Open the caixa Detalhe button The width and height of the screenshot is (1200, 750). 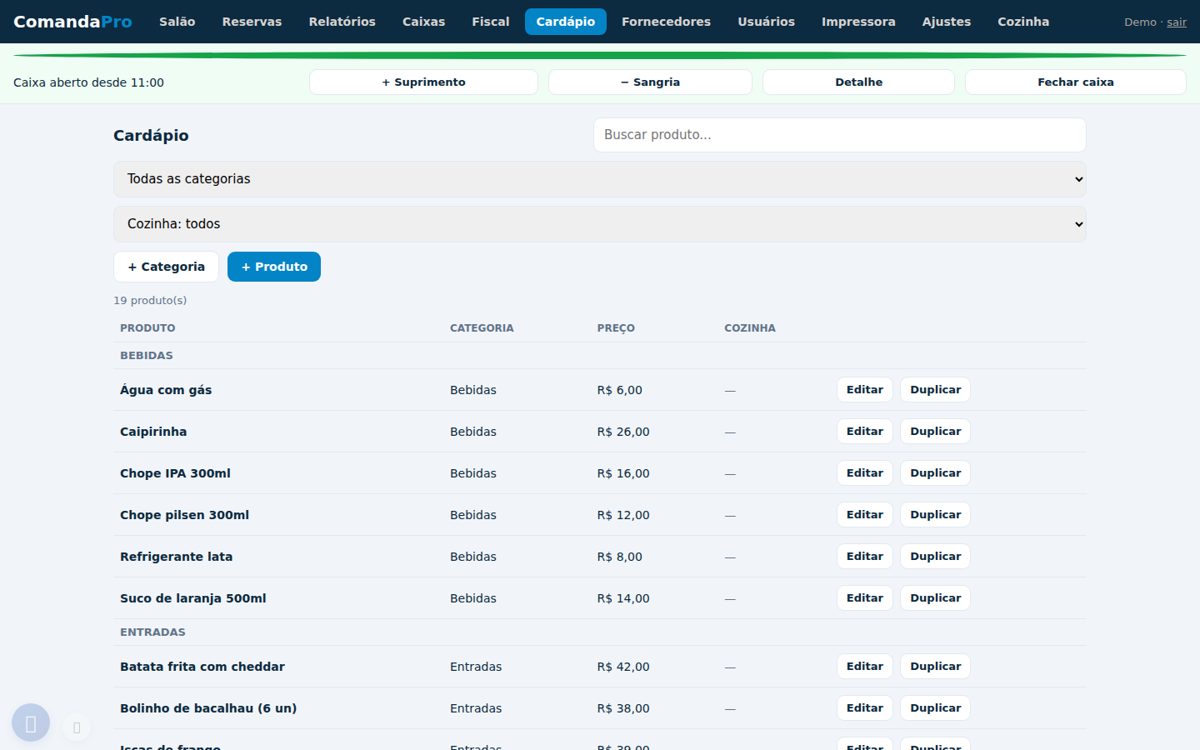859,82
